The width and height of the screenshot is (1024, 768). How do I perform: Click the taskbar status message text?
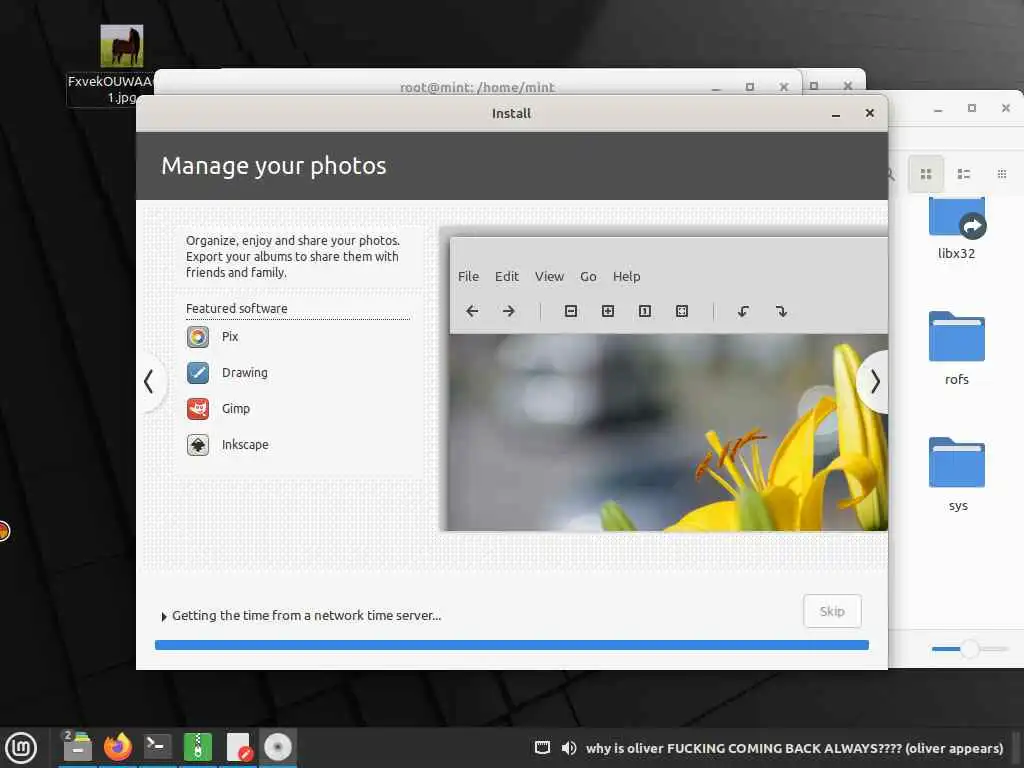794,748
